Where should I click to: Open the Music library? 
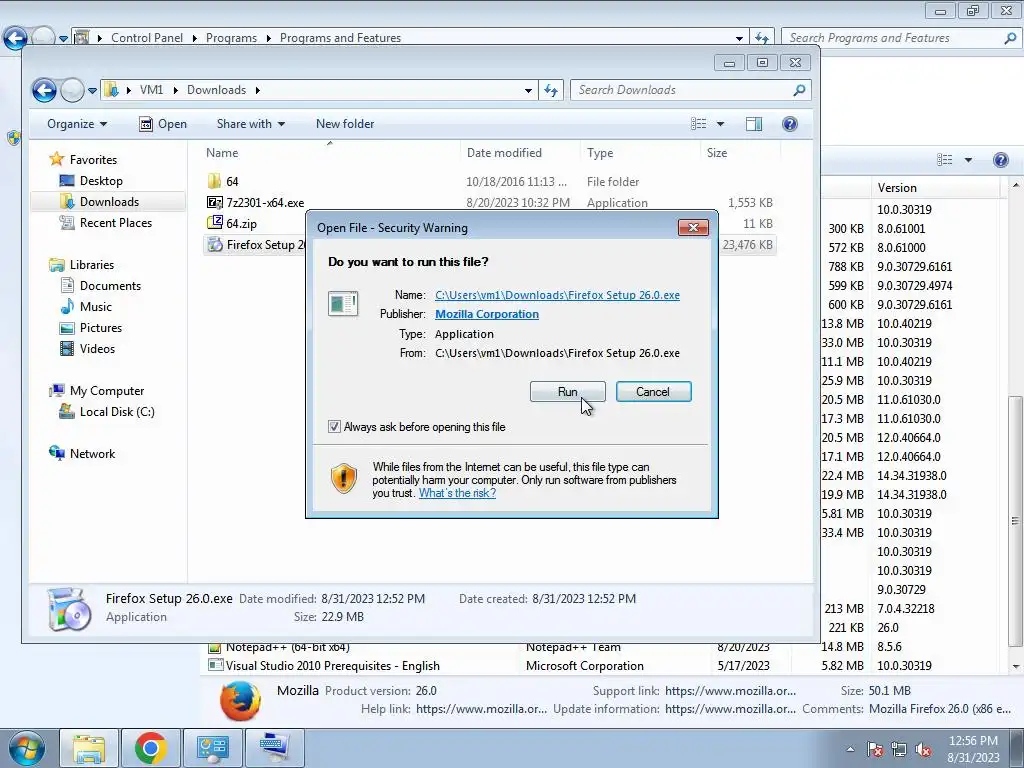click(x=95, y=306)
